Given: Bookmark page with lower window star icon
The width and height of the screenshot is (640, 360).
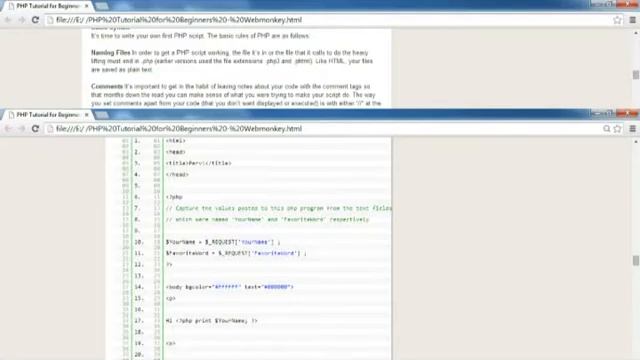Looking at the screenshot, I should pyautogui.click(x=617, y=129).
